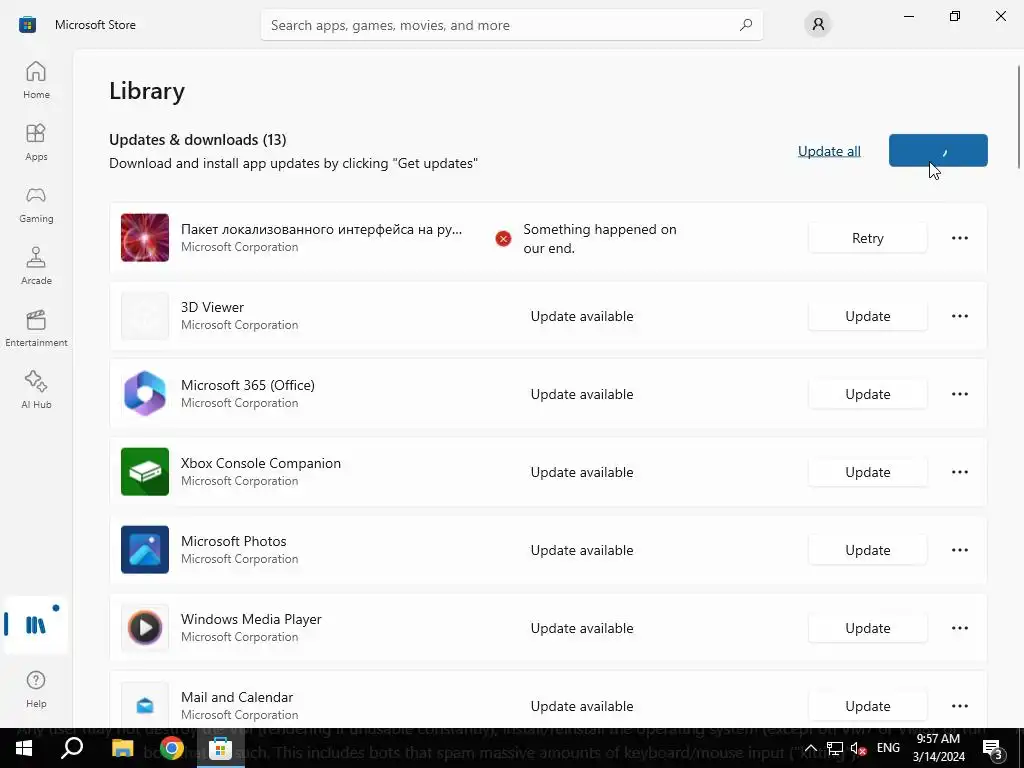This screenshot has width=1024, height=768.
Task: Update Windows Media Player
Action: coord(867,628)
